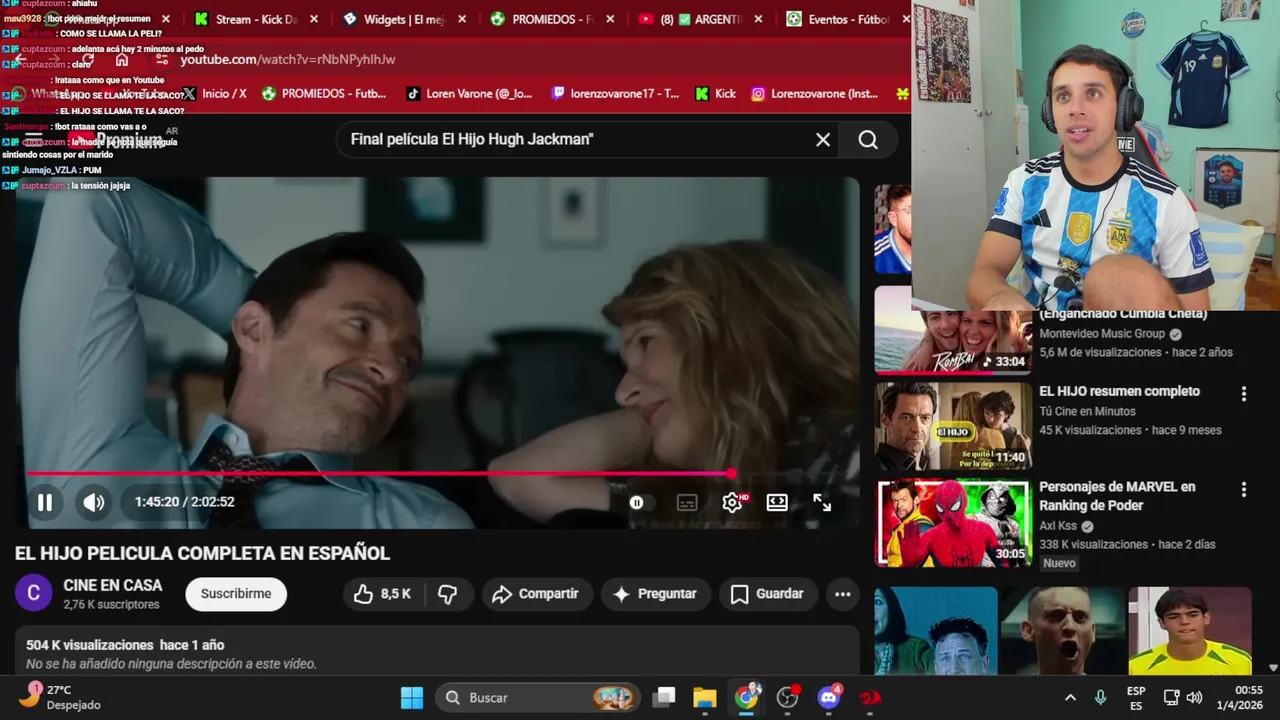Click the EL HIJO resumen completo title

pyautogui.click(x=1119, y=391)
